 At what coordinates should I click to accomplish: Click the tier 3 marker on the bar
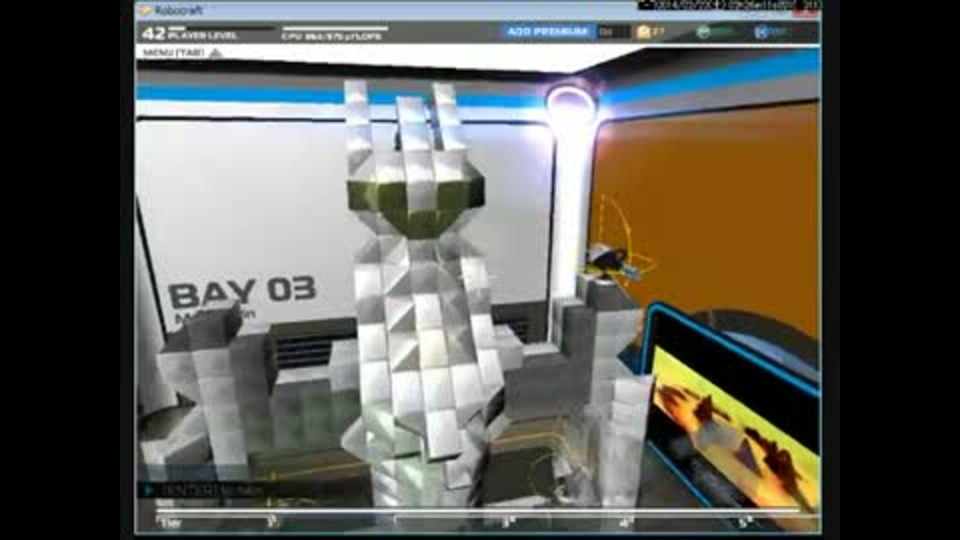[508, 522]
